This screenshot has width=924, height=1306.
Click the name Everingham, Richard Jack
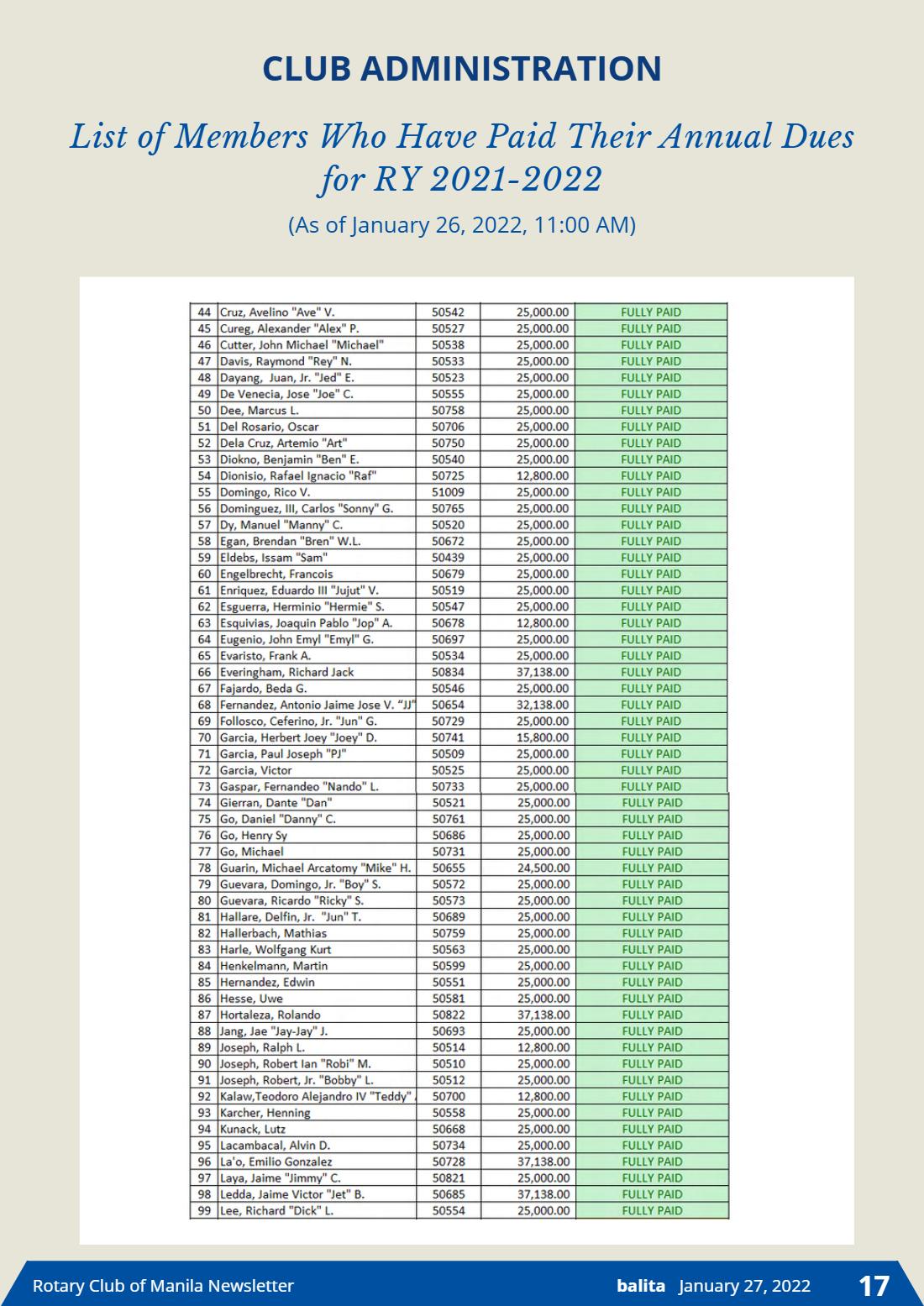[x=286, y=672]
